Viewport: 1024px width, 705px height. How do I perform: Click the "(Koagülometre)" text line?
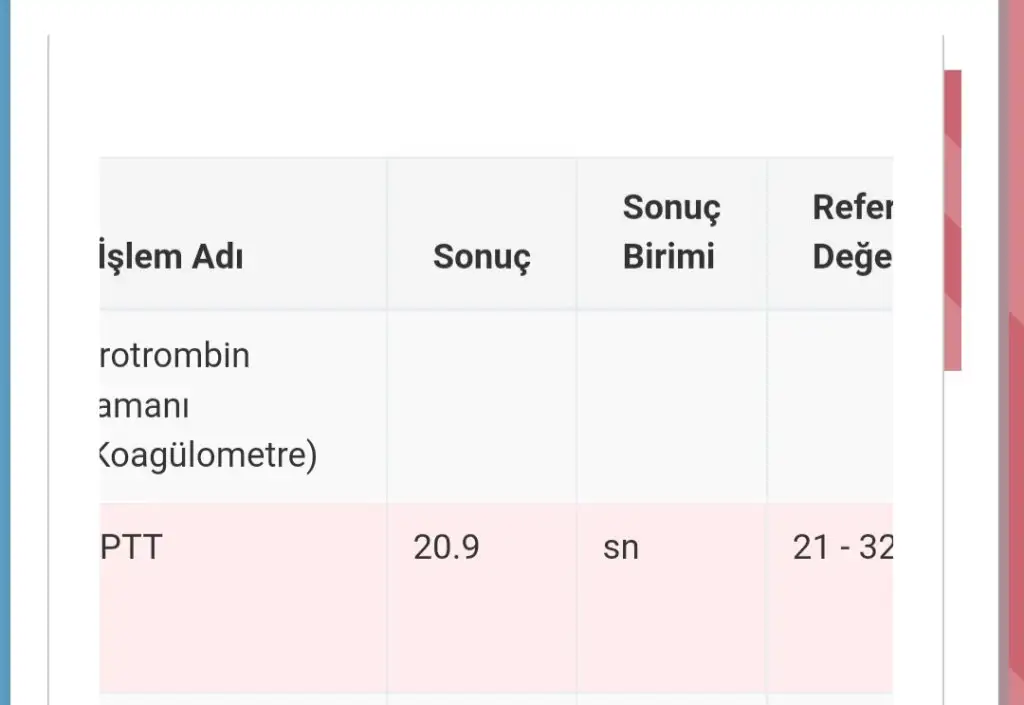pos(208,456)
